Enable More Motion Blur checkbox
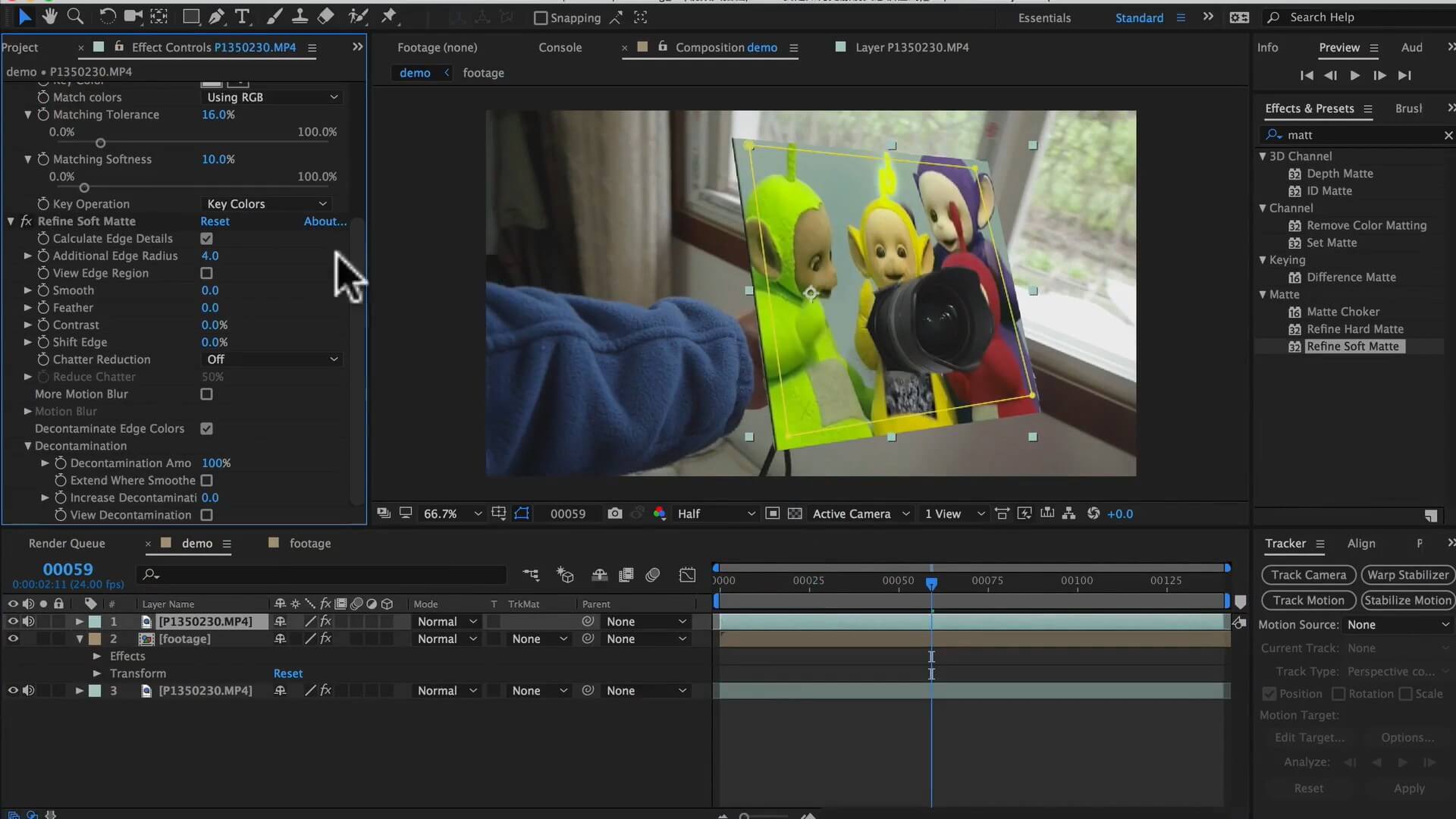This screenshot has width=1456, height=819. [x=206, y=394]
